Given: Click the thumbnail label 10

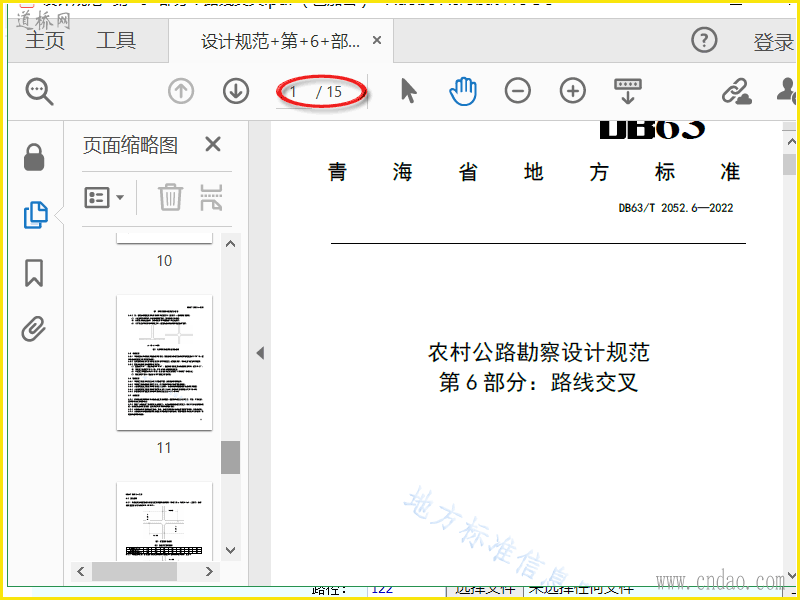Looking at the screenshot, I should pos(164,261).
